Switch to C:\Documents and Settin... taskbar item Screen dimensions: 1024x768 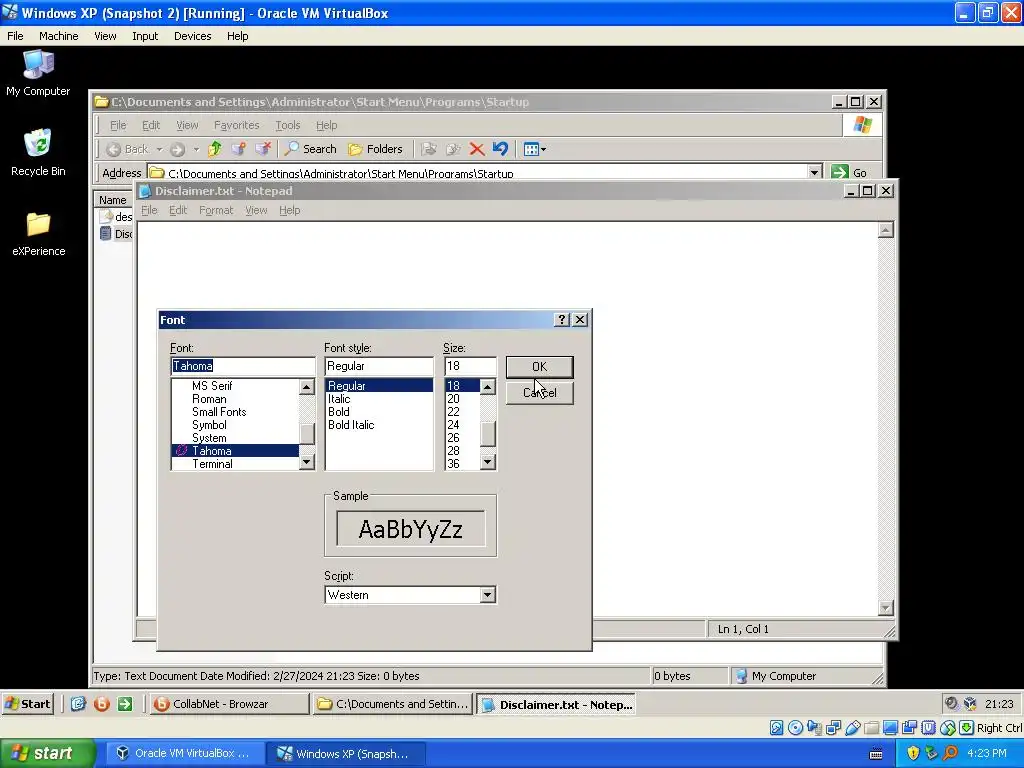393,704
